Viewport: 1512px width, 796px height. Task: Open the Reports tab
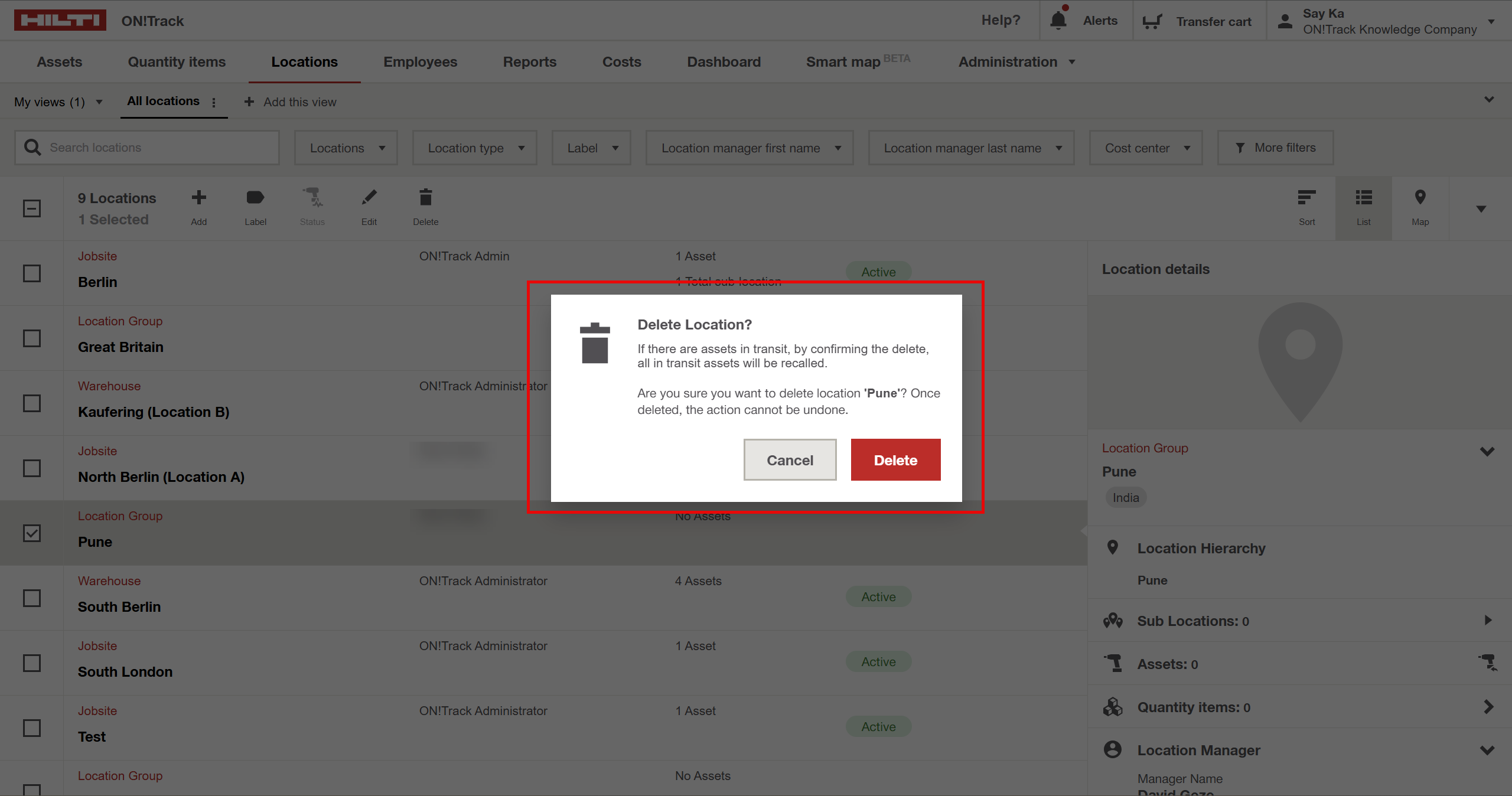[530, 62]
